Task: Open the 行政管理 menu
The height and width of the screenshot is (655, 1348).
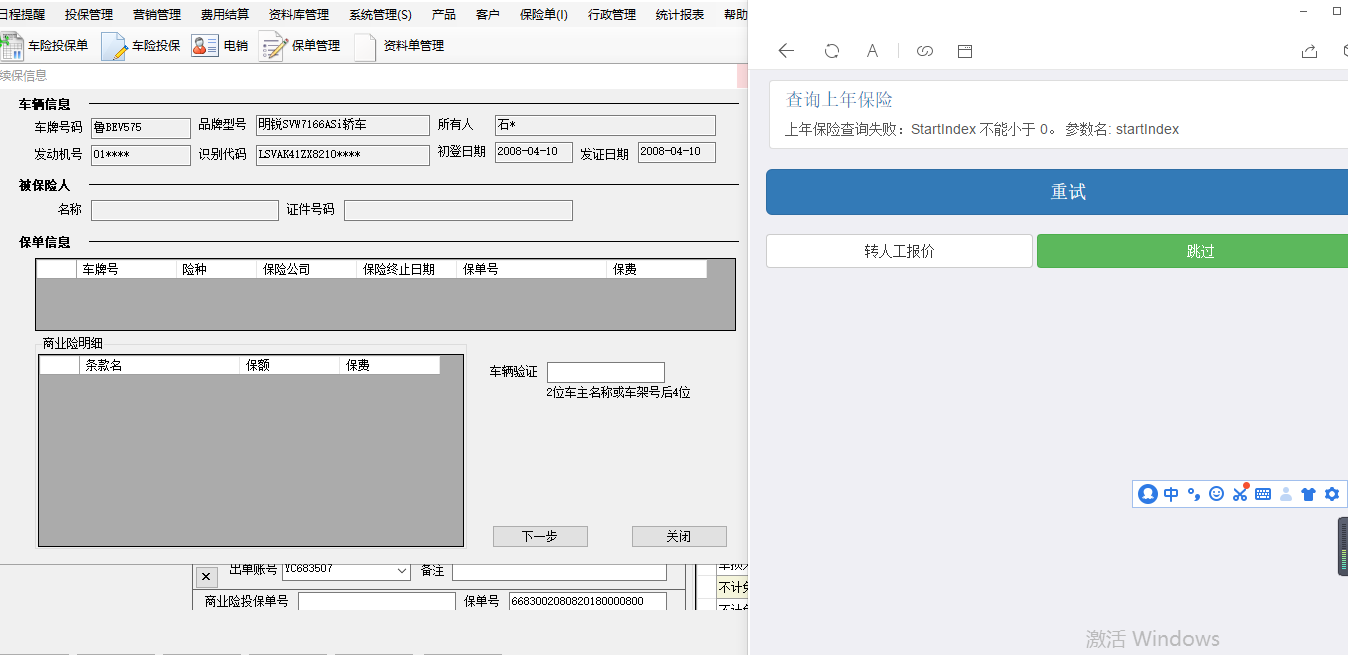Action: [x=612, y=15]
